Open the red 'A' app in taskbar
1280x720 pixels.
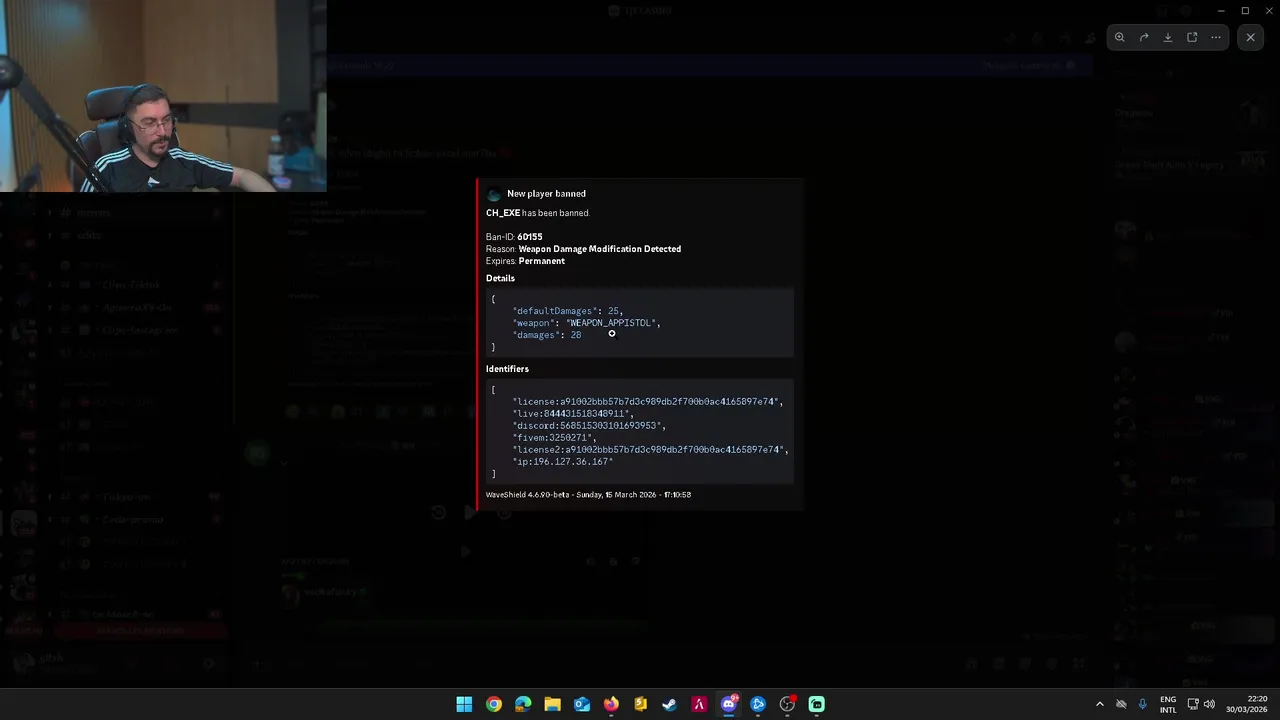[699, 704]
